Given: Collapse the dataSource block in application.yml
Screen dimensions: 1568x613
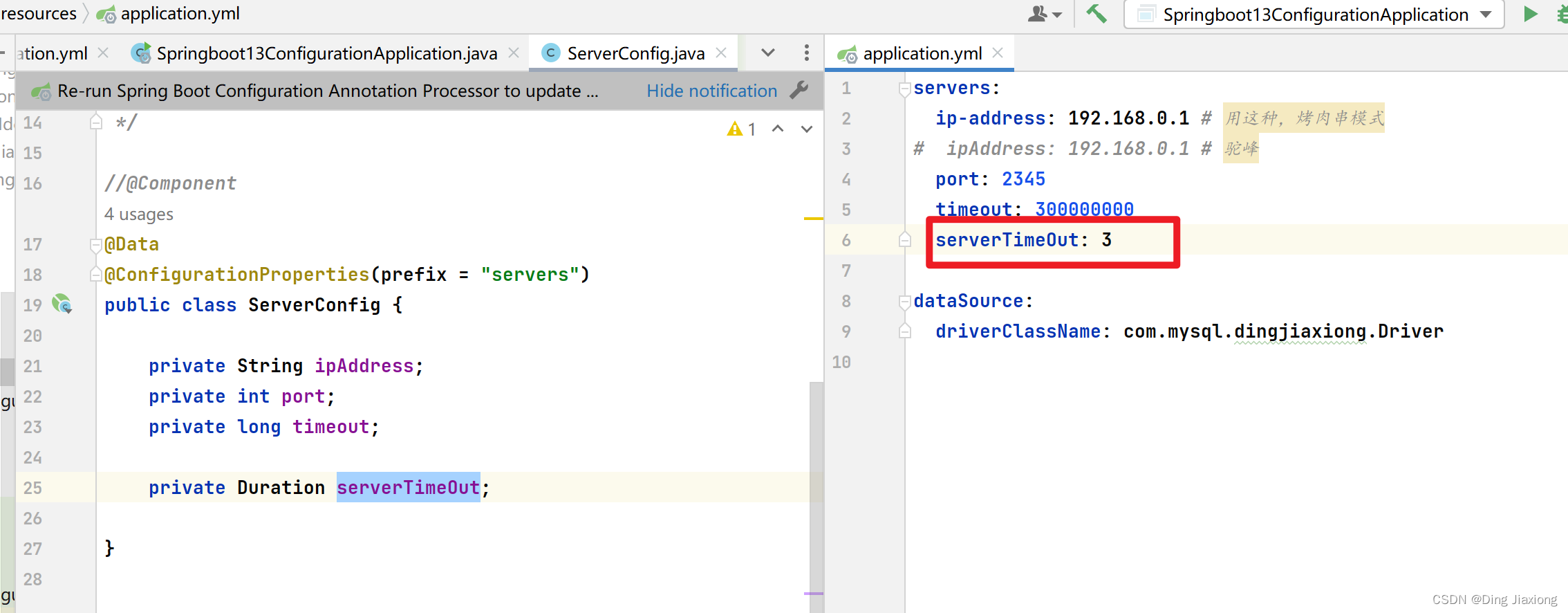Looking at the screenshot, I should pyautogui.click(x=904, y=302).
